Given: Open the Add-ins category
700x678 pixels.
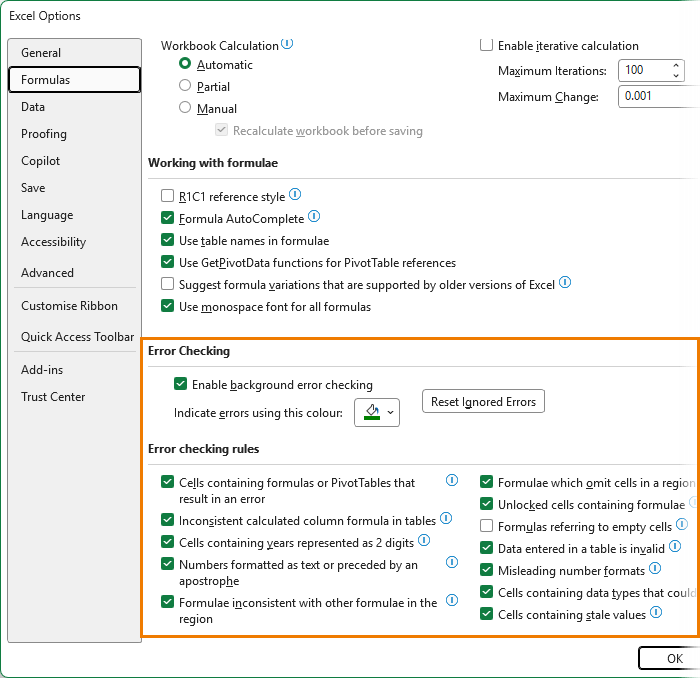Looking at the screenshot, I should [x=75, y=370].
